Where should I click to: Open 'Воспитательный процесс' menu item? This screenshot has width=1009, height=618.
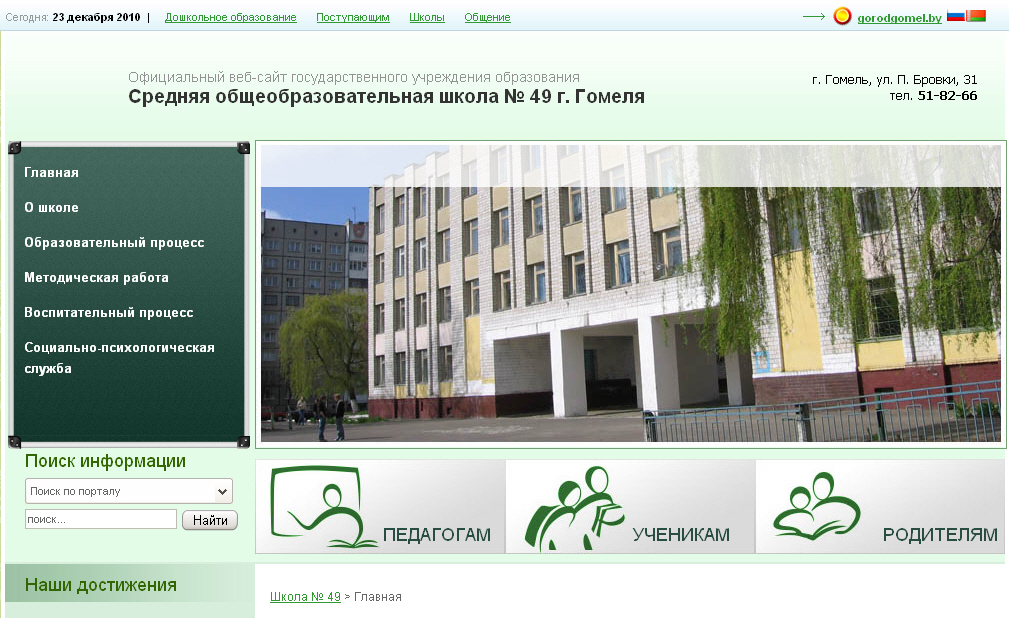108,313
